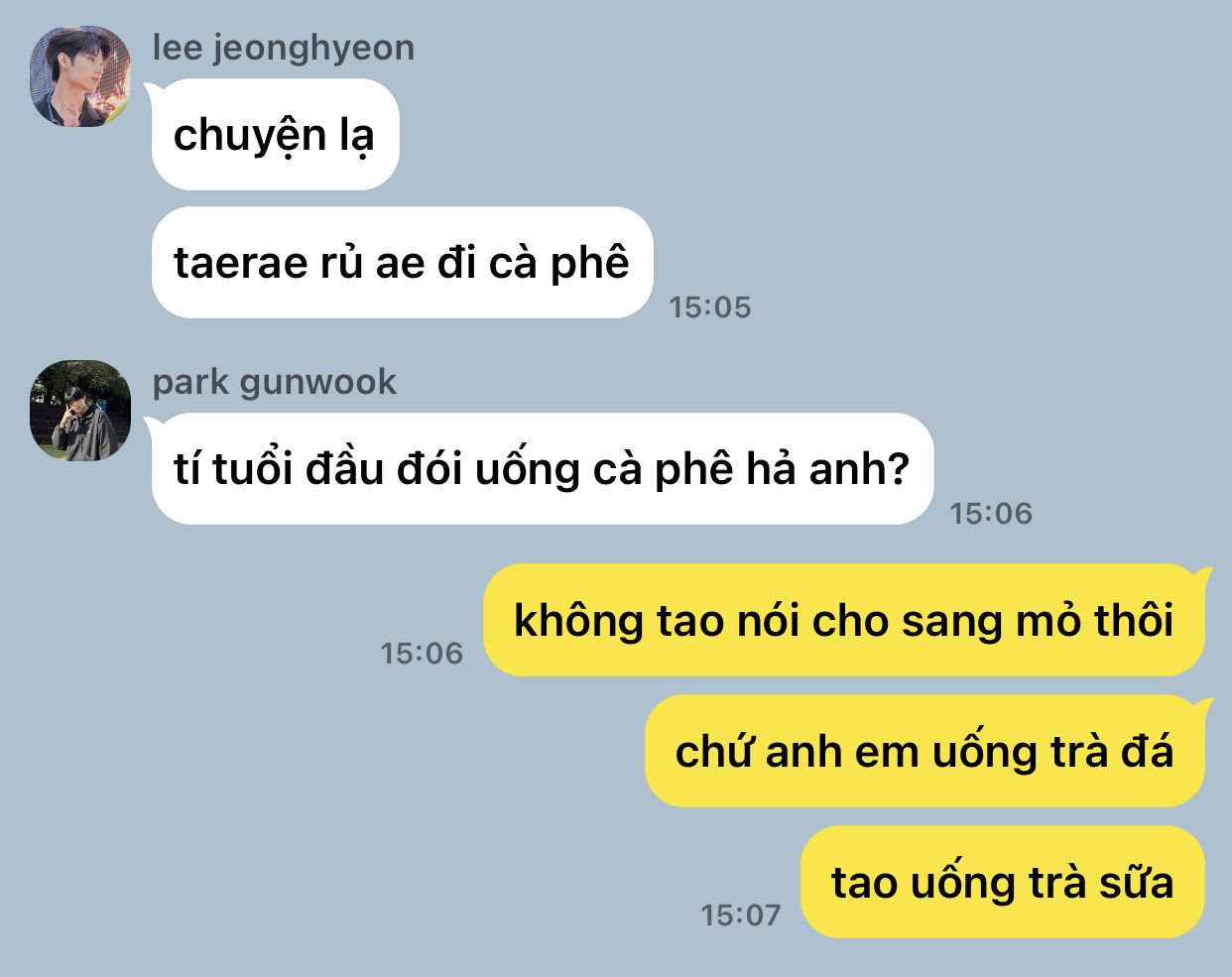Select the yellow 'không tao nói cho sang mỏ thôi' bubble

844,620
